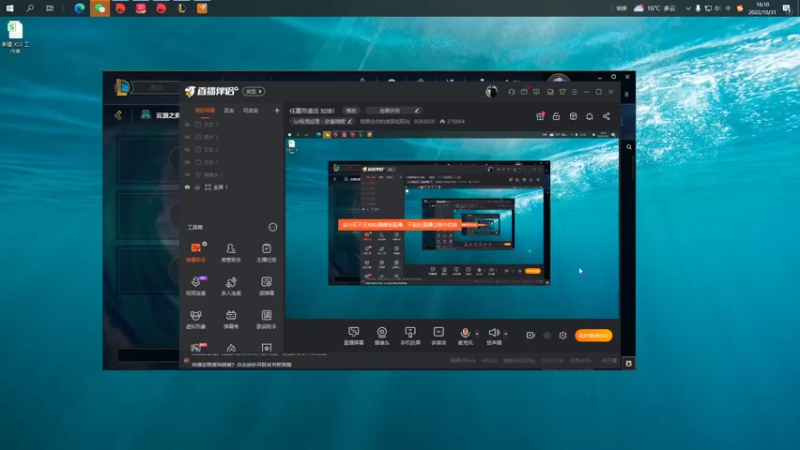
Task: Open the 弹幕助手 danmaku assistant tool
Action: [196, 253]
